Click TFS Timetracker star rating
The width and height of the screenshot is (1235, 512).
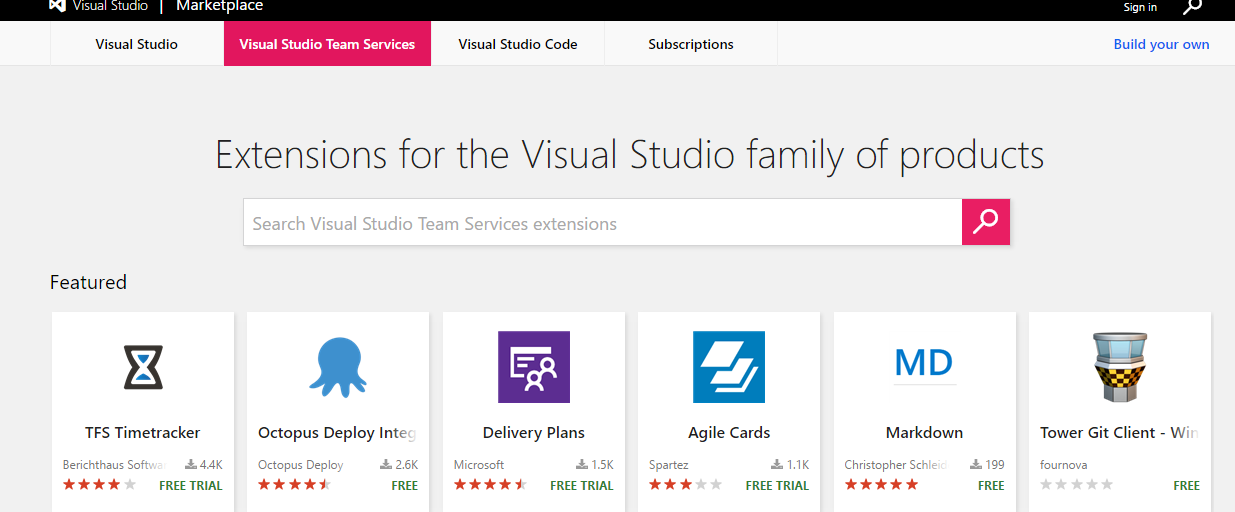[x=99, y=485]
